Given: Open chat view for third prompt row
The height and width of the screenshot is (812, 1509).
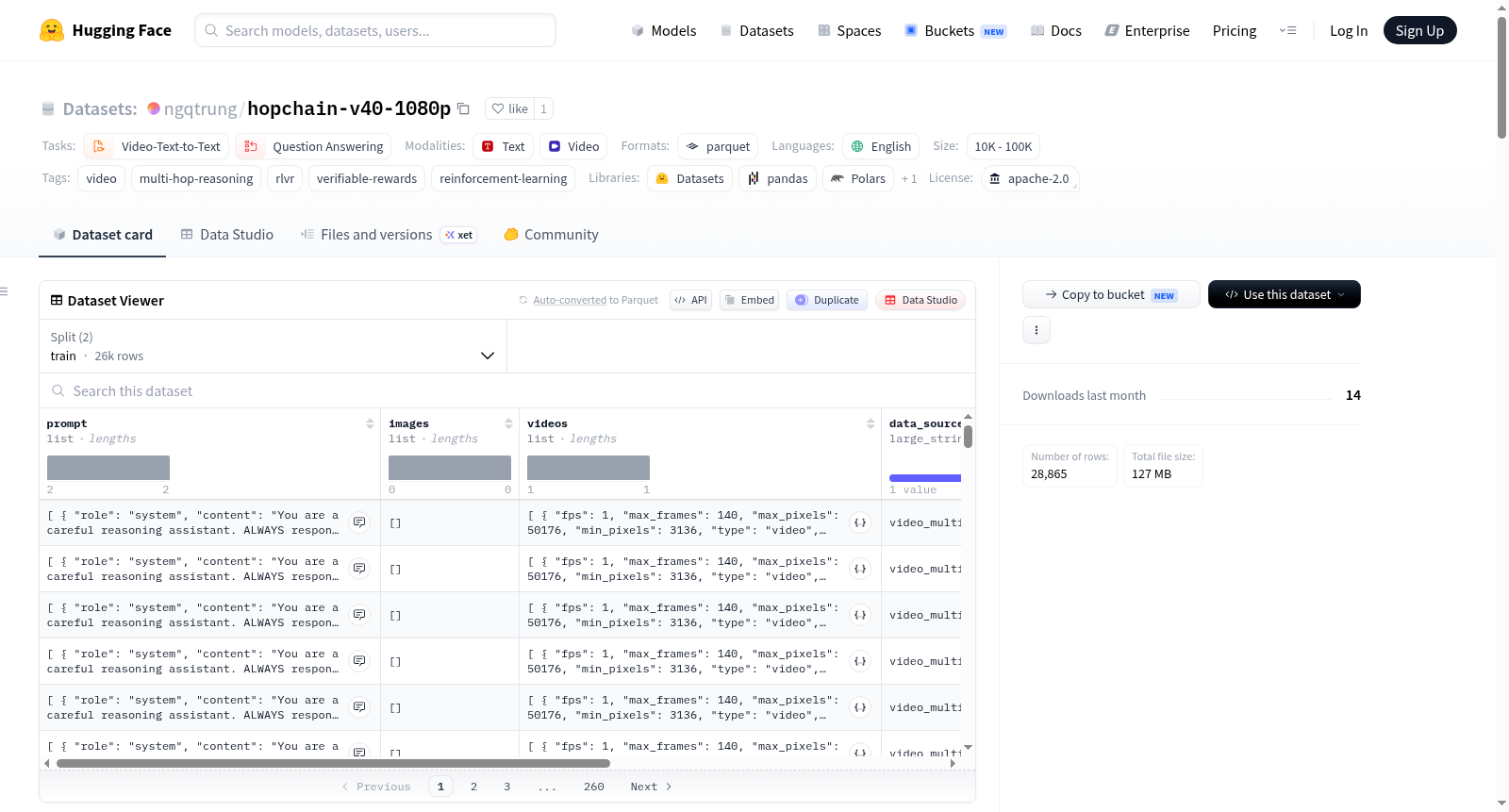Looking at the screenshot, I should (x=359, y=614).
